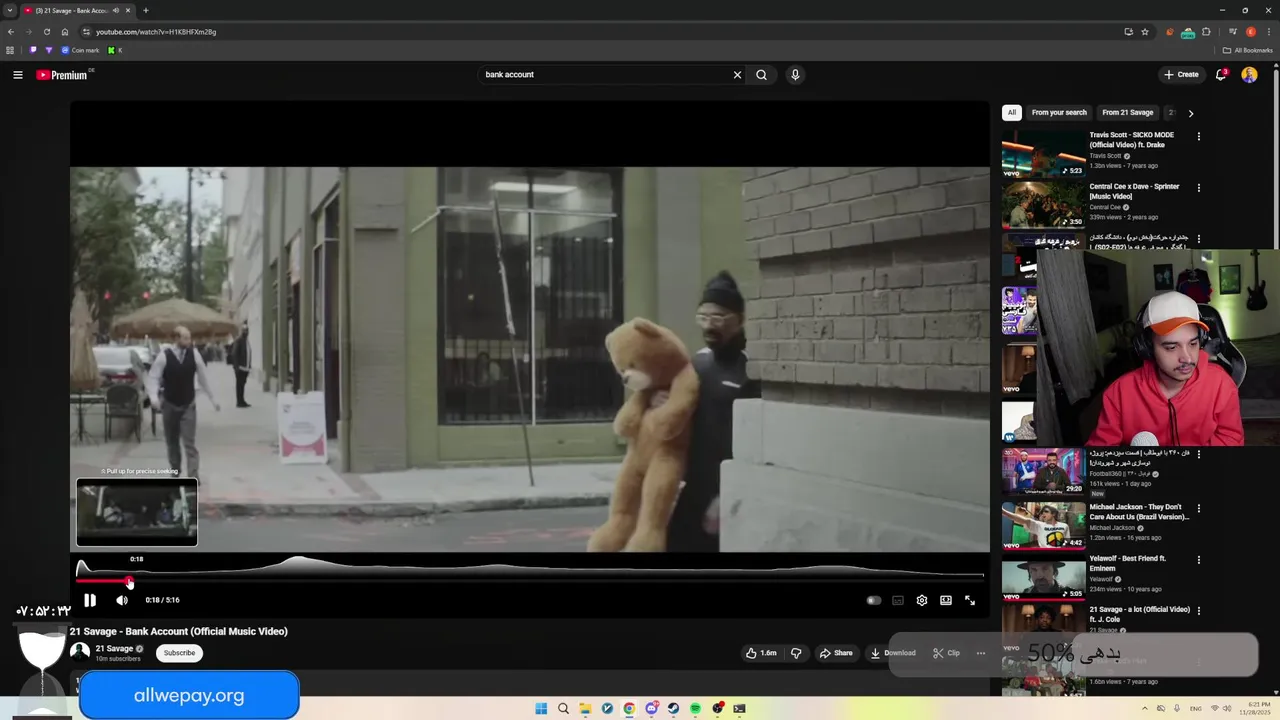Reload the page
Viewport: 1280px width, 720px height.
[46, 32]
